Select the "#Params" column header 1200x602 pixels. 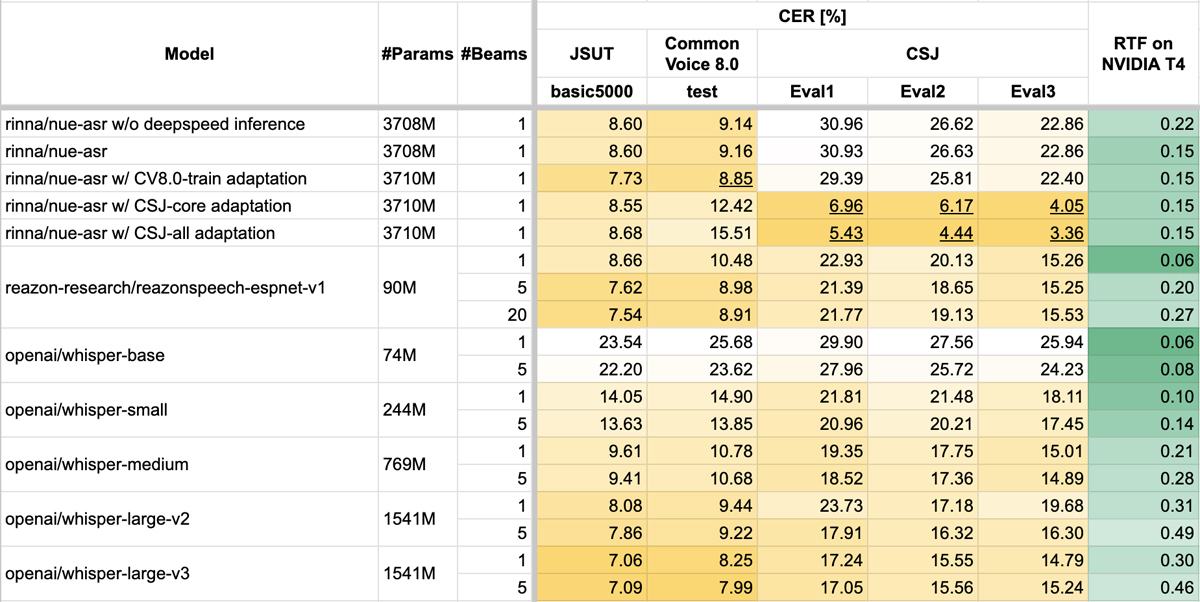coord(417,54)
